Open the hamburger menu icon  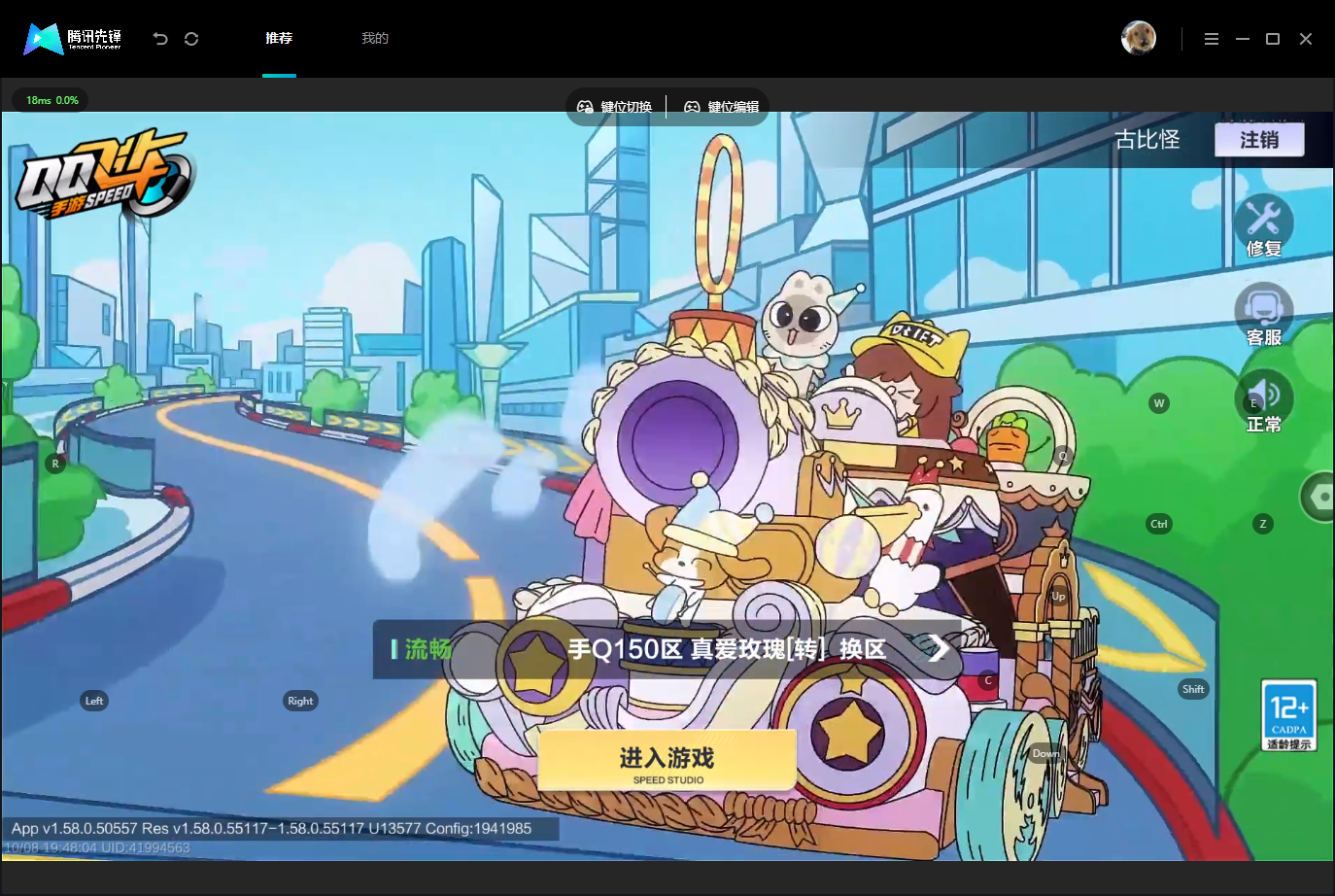1212,39
